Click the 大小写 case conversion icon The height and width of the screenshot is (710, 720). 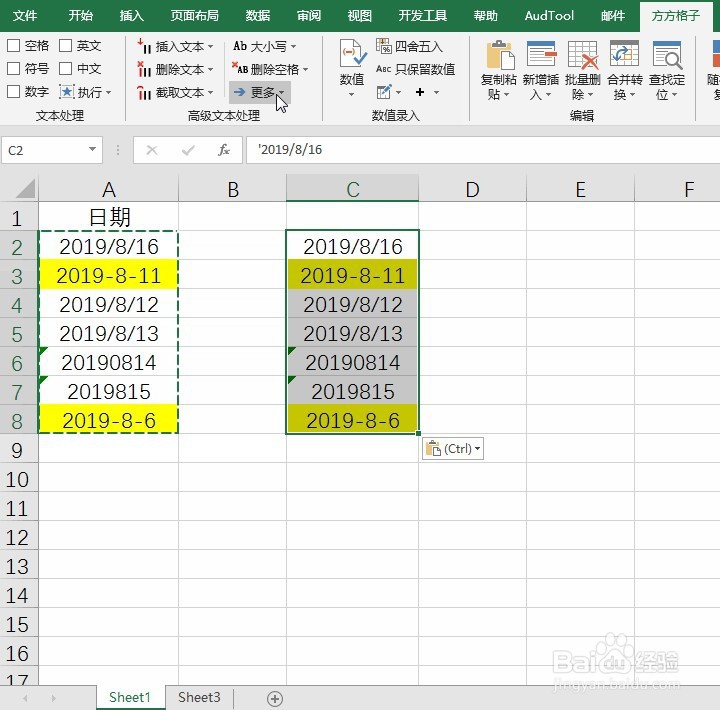(x=240, y=46)
